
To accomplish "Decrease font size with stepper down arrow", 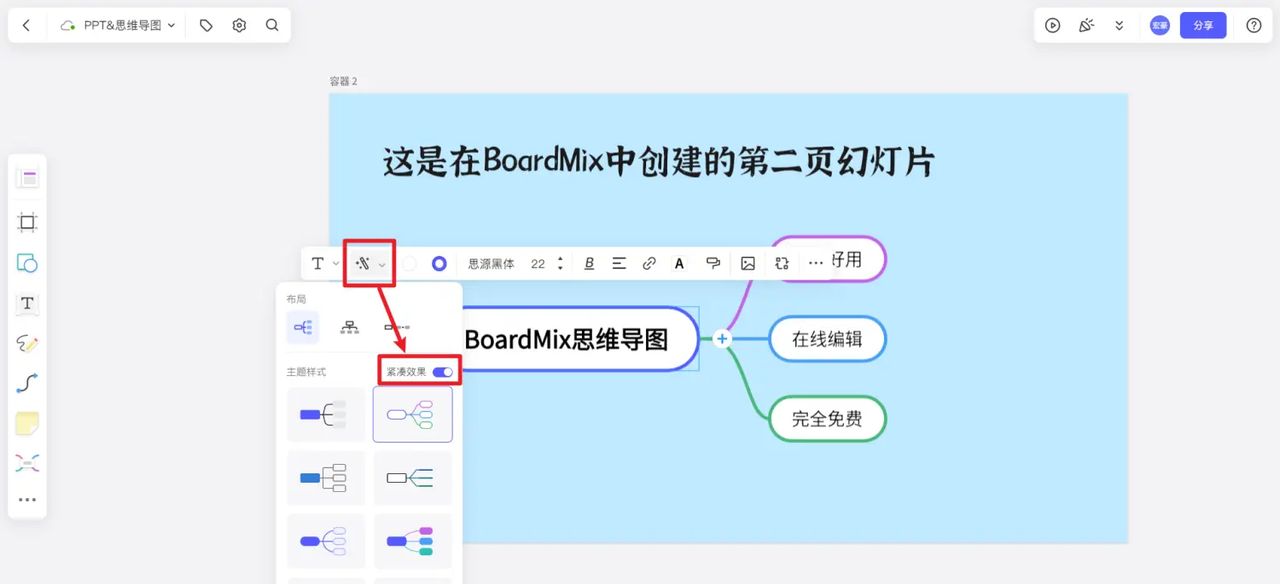I will [560, 269].
